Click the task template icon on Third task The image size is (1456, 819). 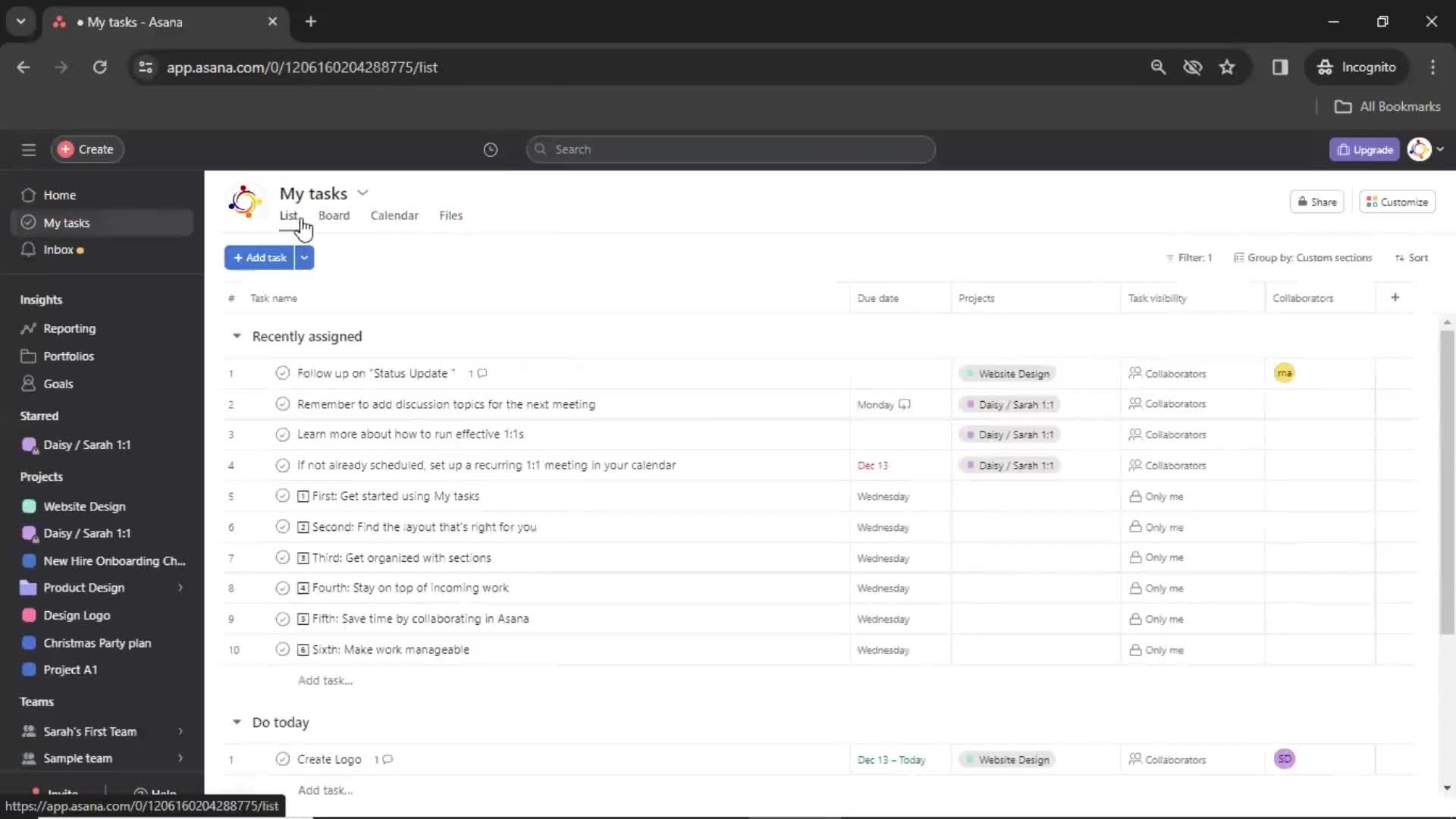pyautogui.click(x=303, y=557)
